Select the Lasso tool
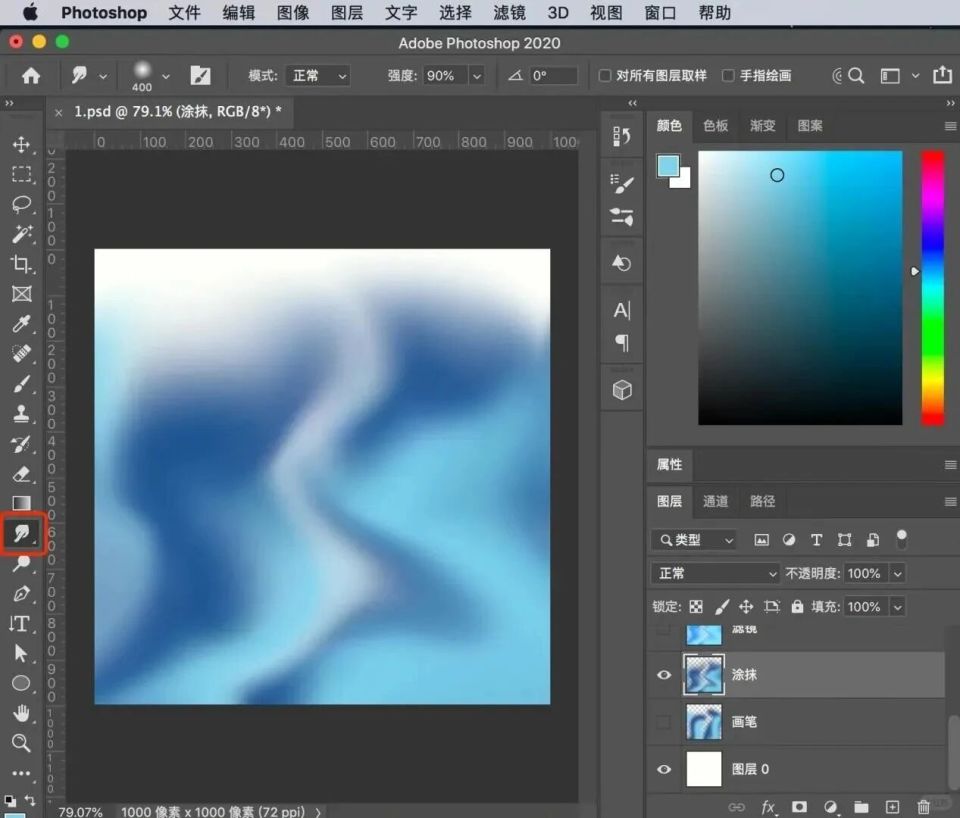 (x=21, y=204)
